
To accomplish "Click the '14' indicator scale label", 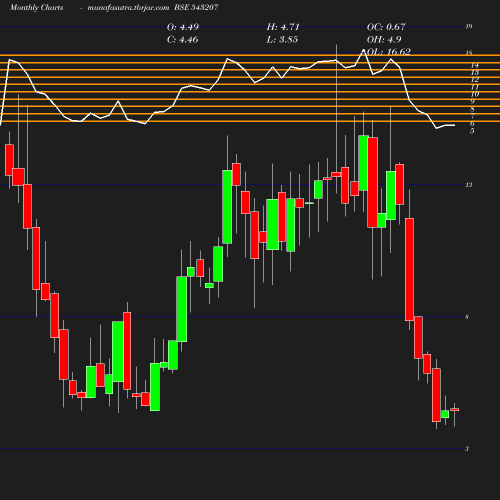I will pos(475,65).
